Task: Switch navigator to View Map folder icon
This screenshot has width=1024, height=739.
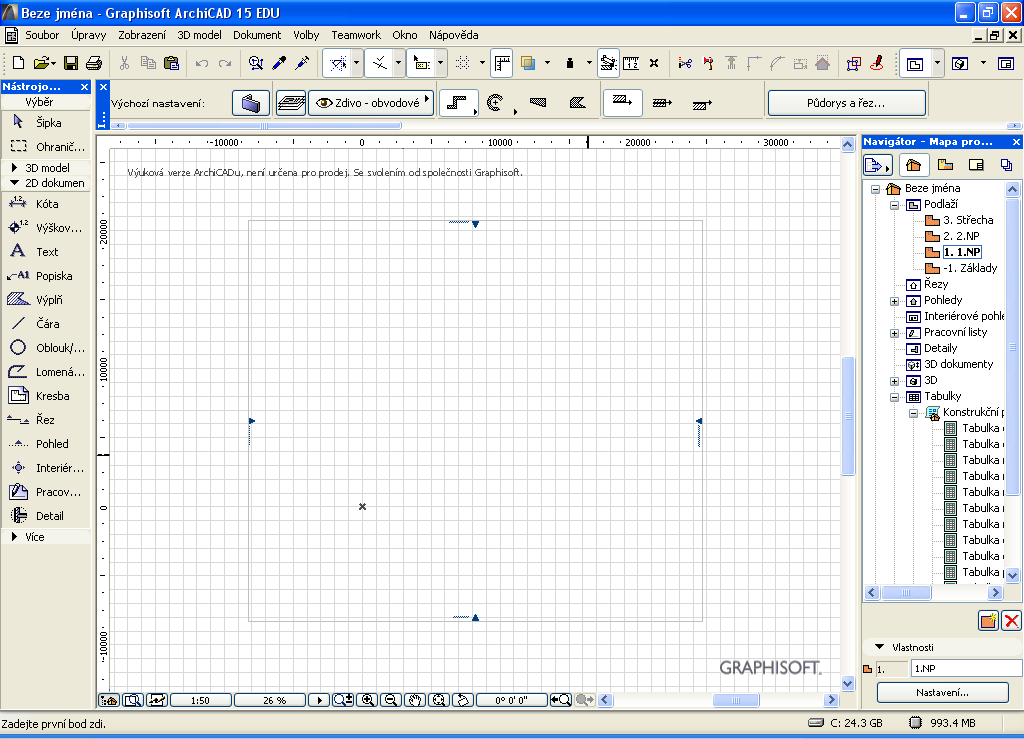Action: tap(945, 165)
